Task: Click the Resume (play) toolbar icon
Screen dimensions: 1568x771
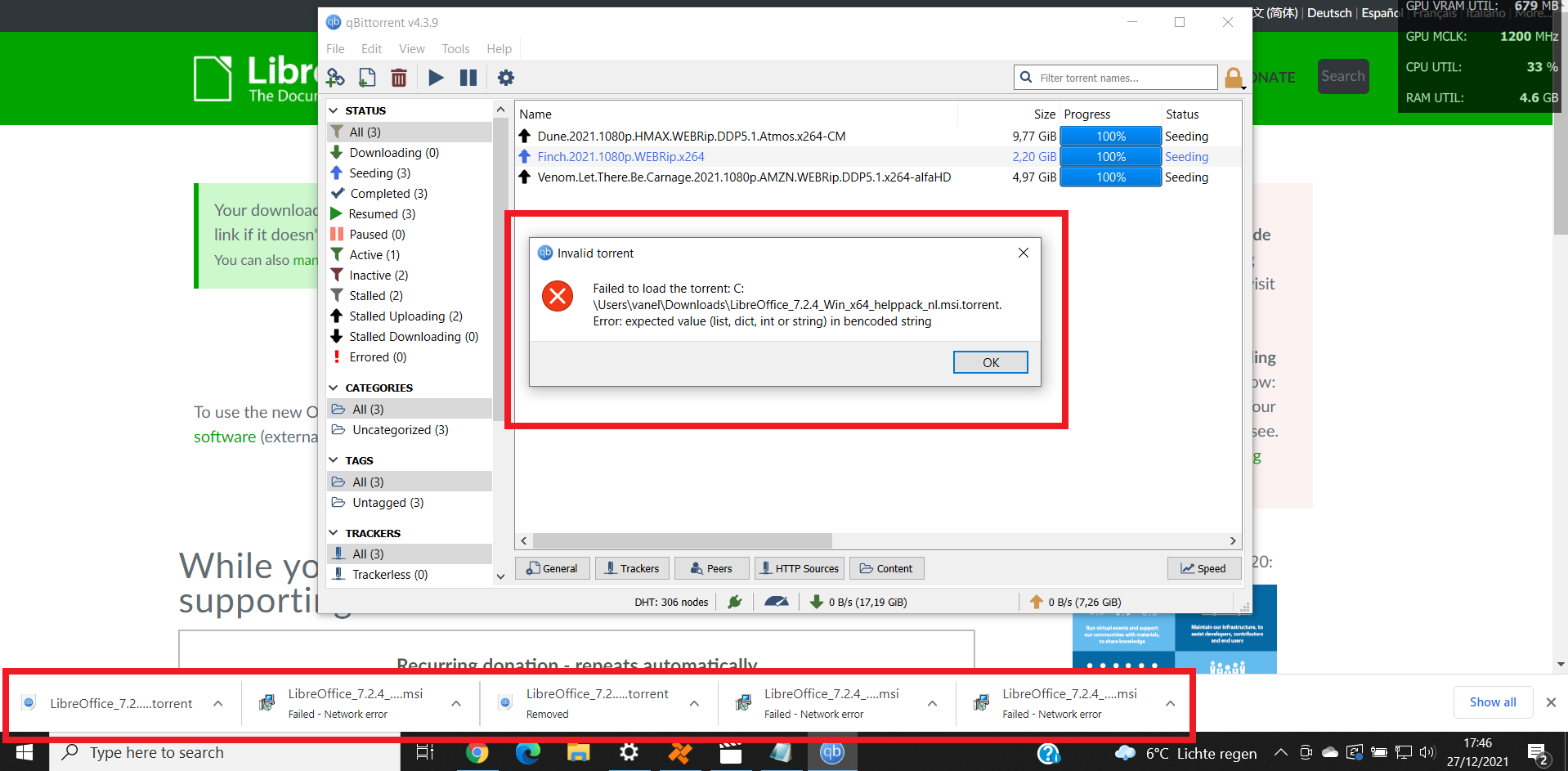Action: point(436,78)
